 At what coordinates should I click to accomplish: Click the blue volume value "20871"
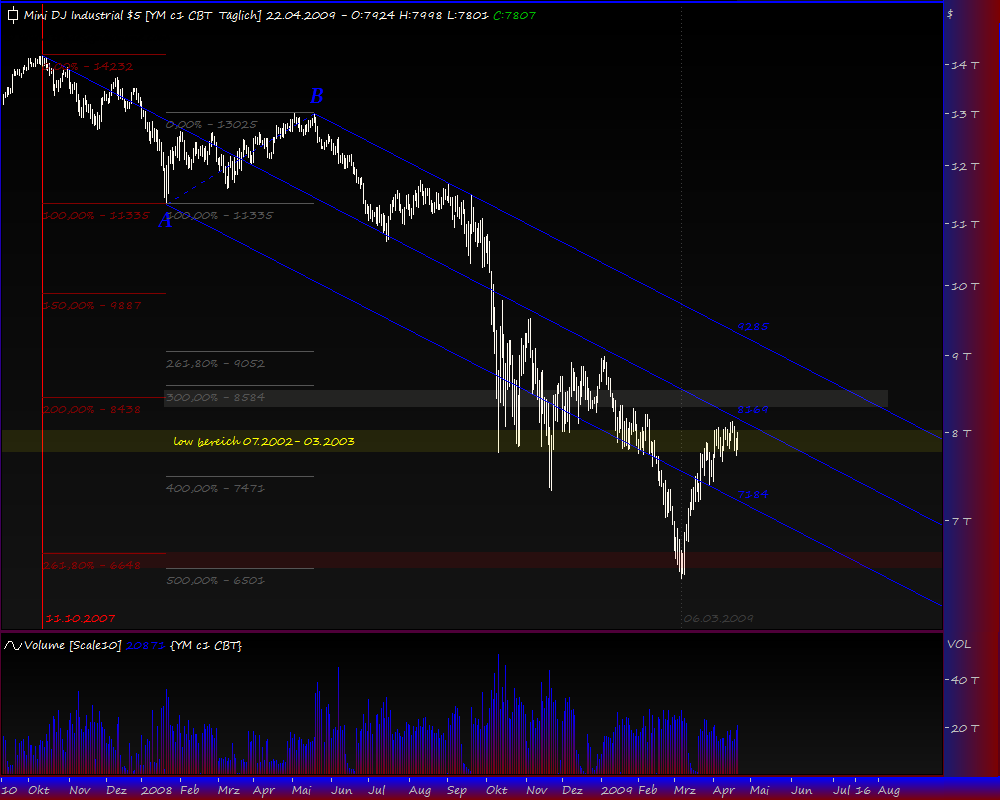click(x=145, y=646)
